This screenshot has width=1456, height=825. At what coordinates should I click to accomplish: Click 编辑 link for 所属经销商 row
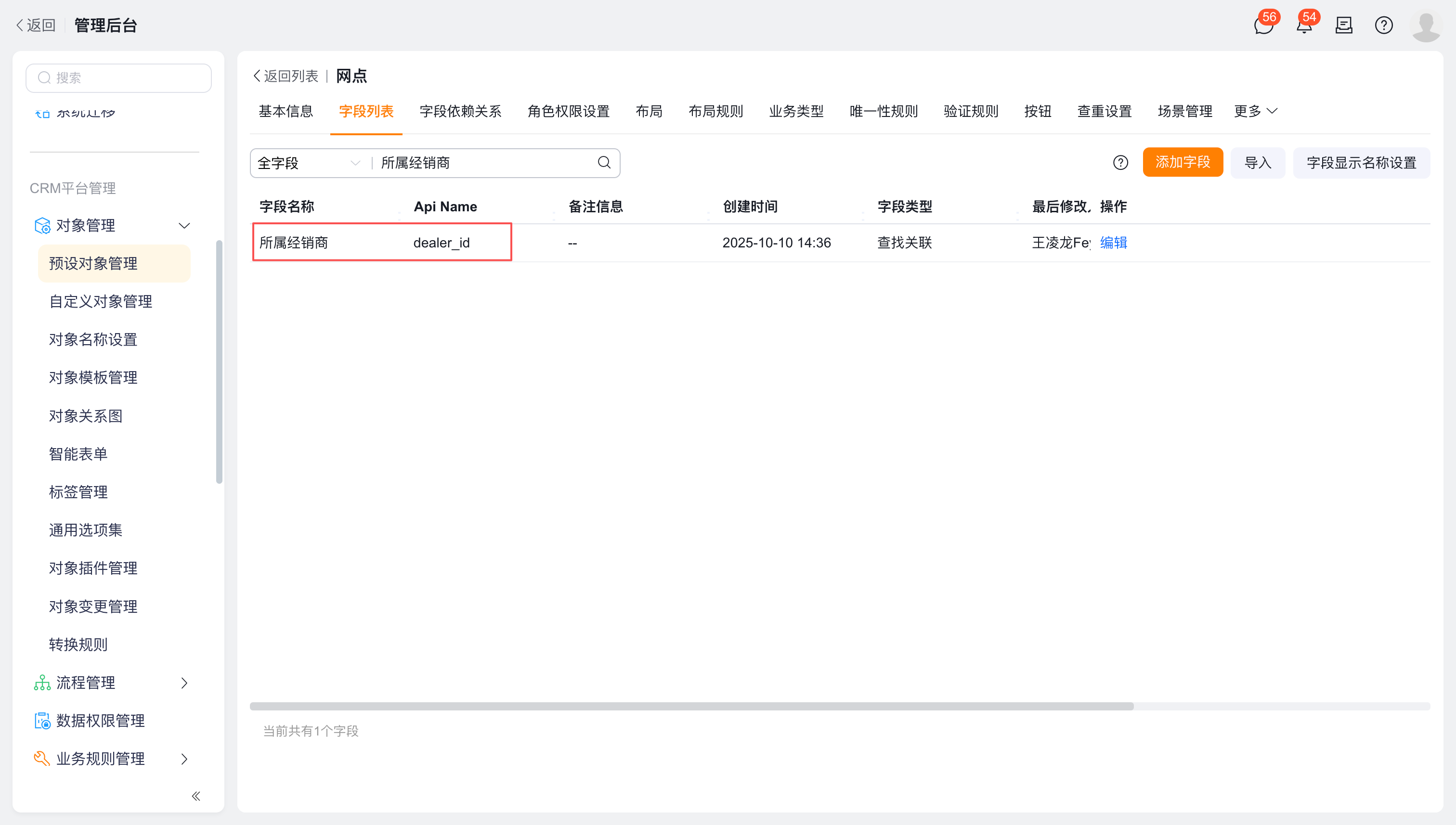pos(1113,243)
